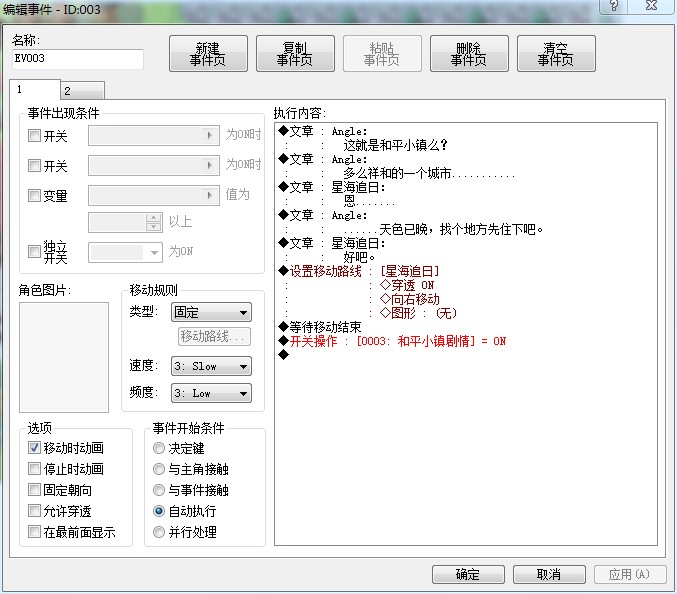677x594 pixels.
Task: Enable the 独立开关 condition checkbox
Action: 34,251
